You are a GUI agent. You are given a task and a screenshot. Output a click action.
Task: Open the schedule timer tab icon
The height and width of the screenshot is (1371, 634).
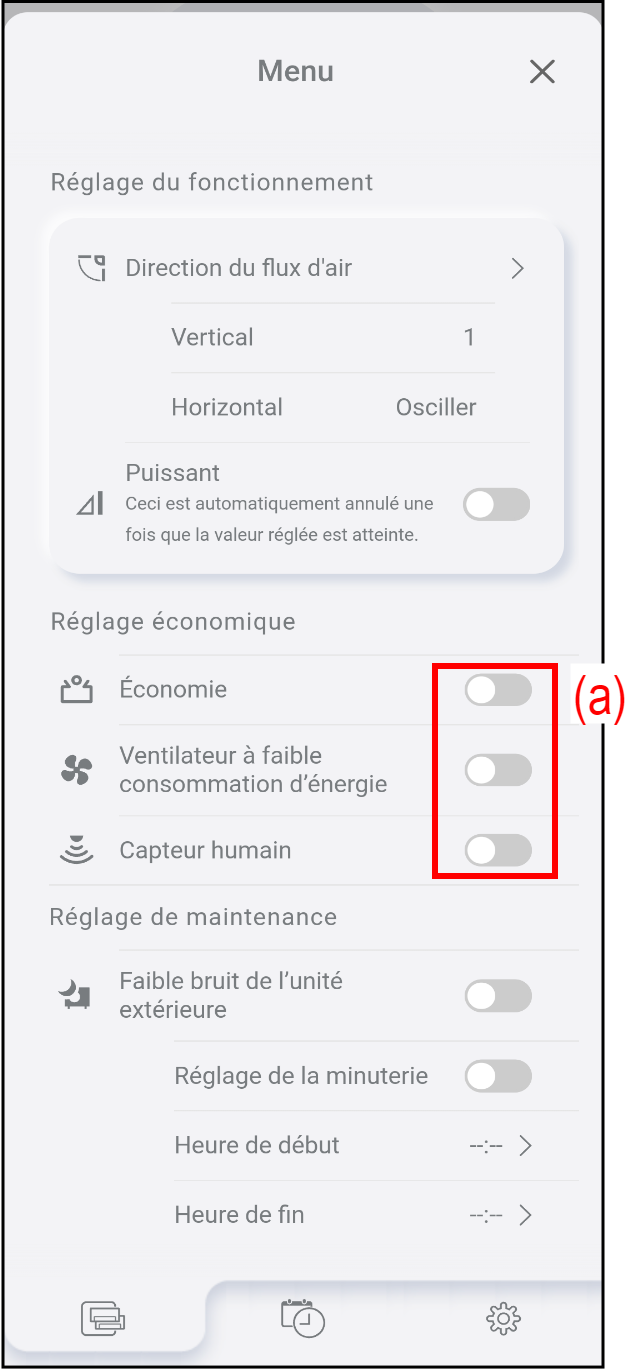tap(303, 1319)
